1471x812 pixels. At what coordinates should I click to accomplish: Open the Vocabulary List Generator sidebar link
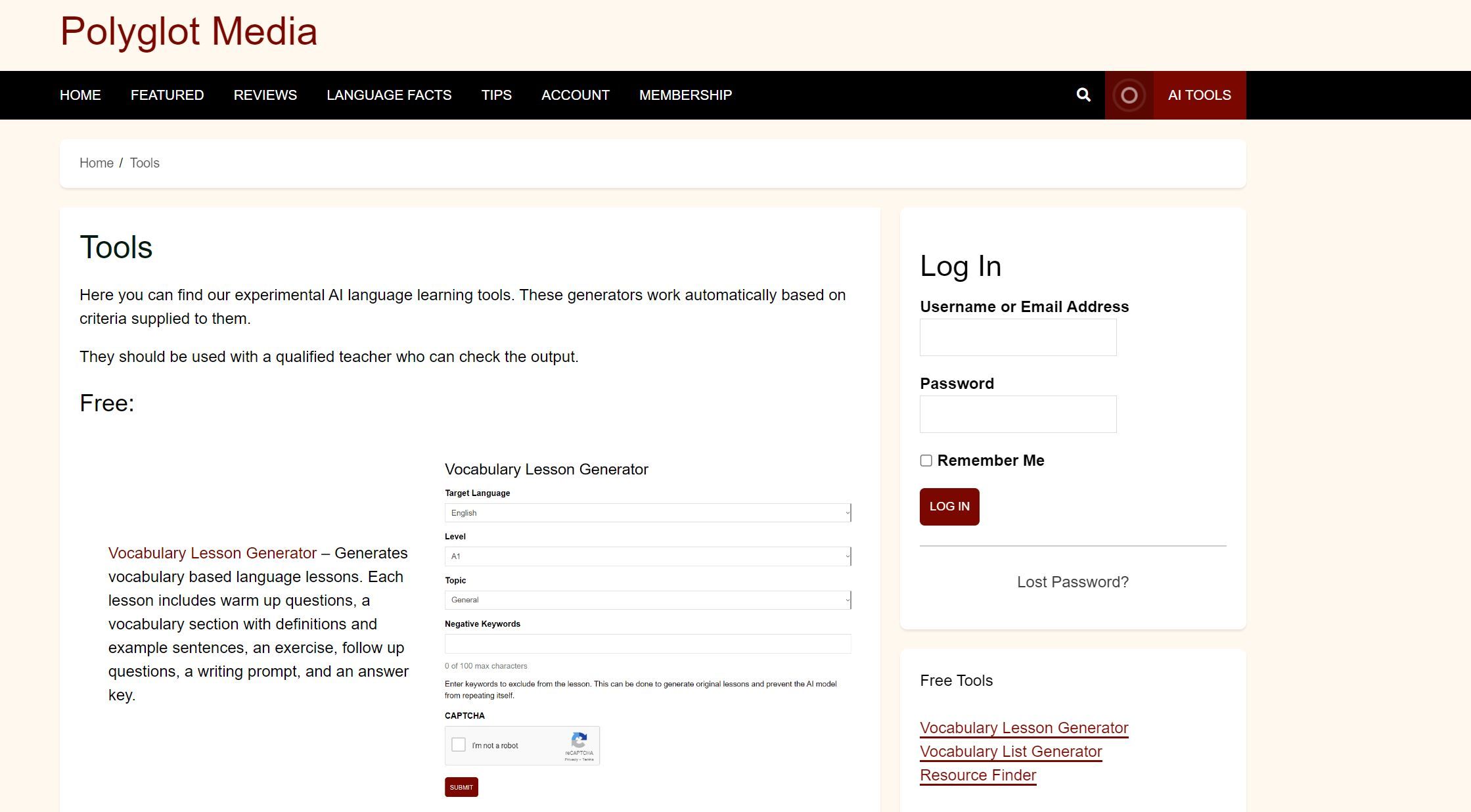click(1010, 752)
